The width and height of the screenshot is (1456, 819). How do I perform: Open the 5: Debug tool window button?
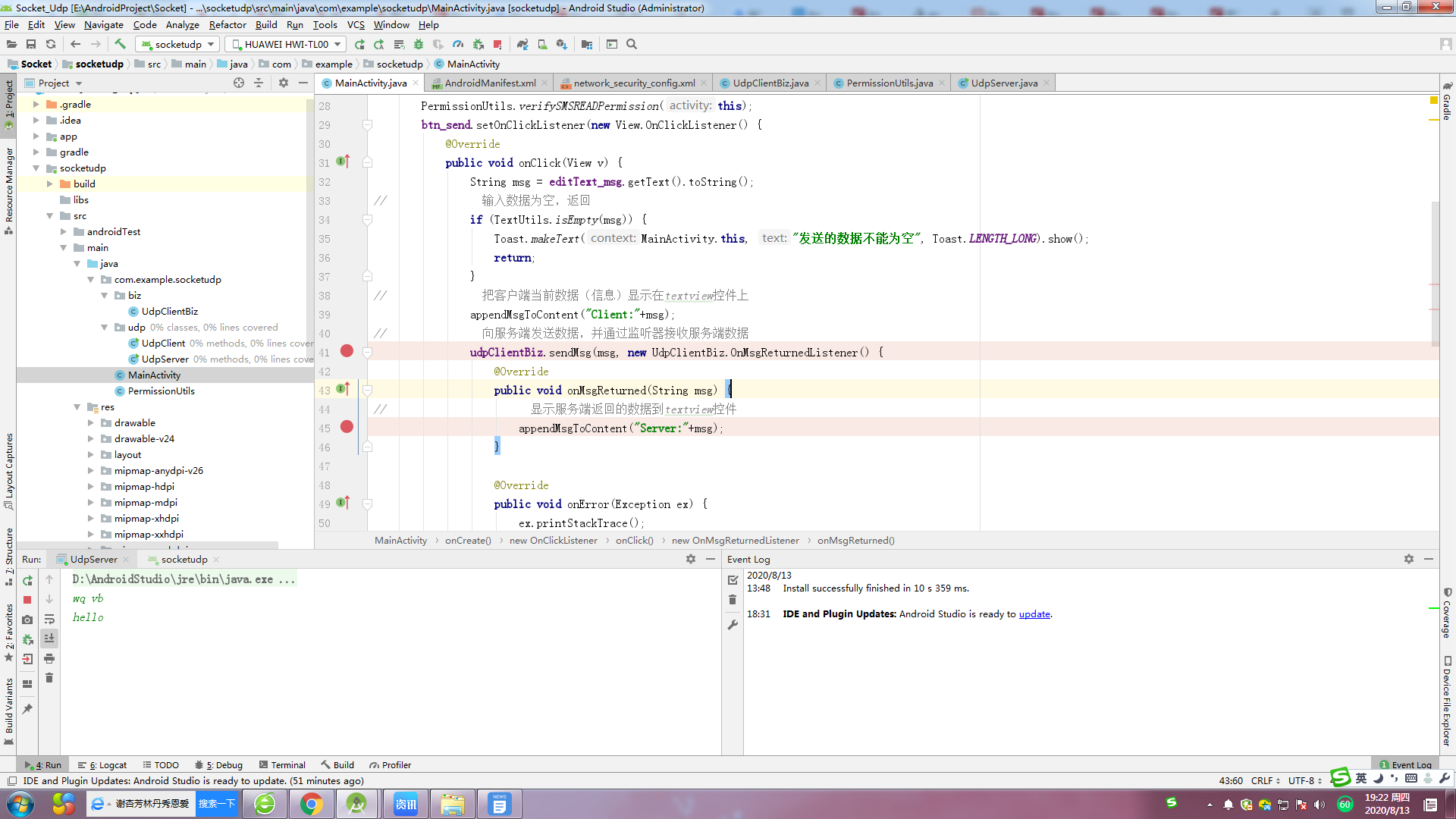click(x=219, y=765)
